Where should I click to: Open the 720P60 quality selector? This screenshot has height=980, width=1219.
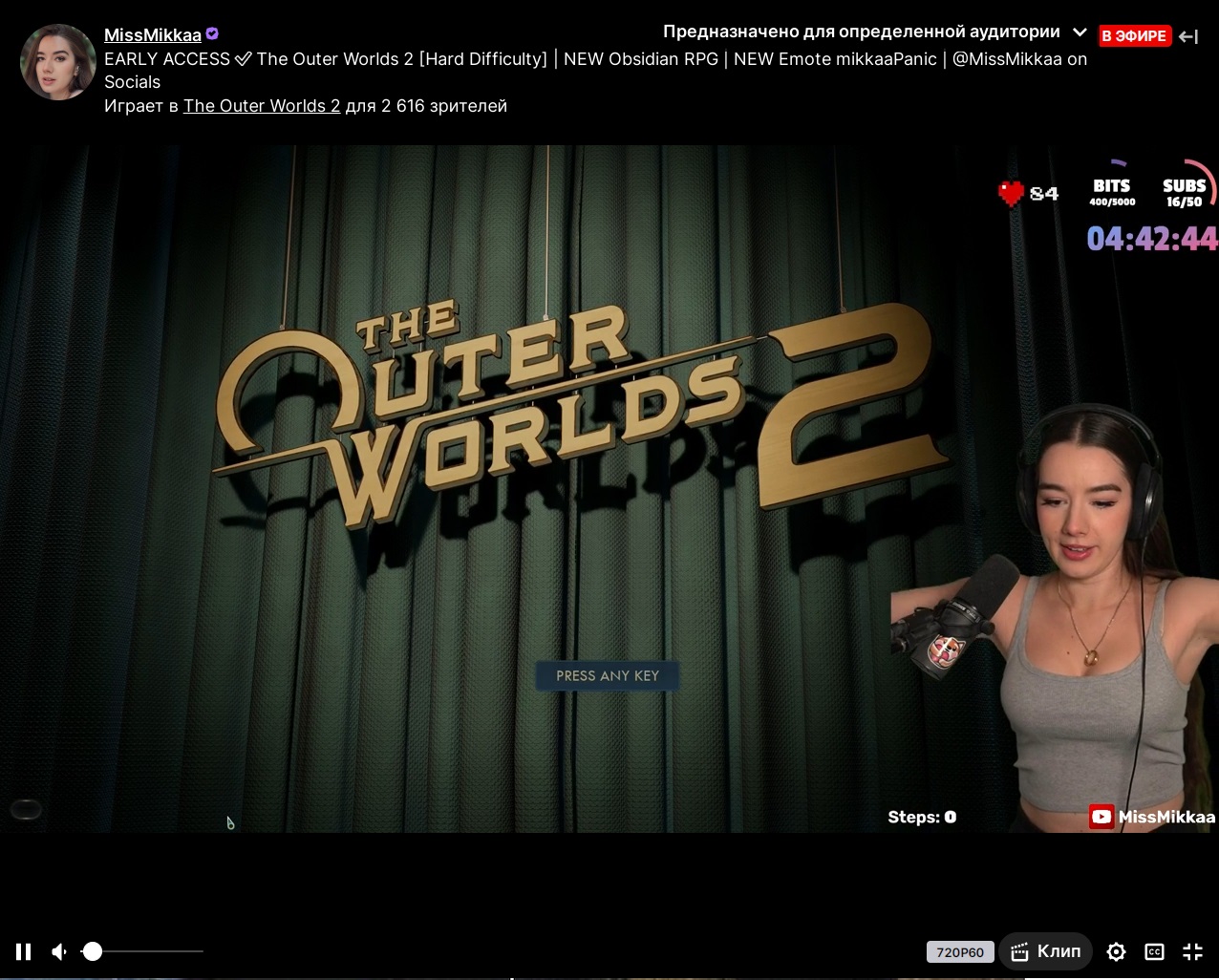[960, 952]
